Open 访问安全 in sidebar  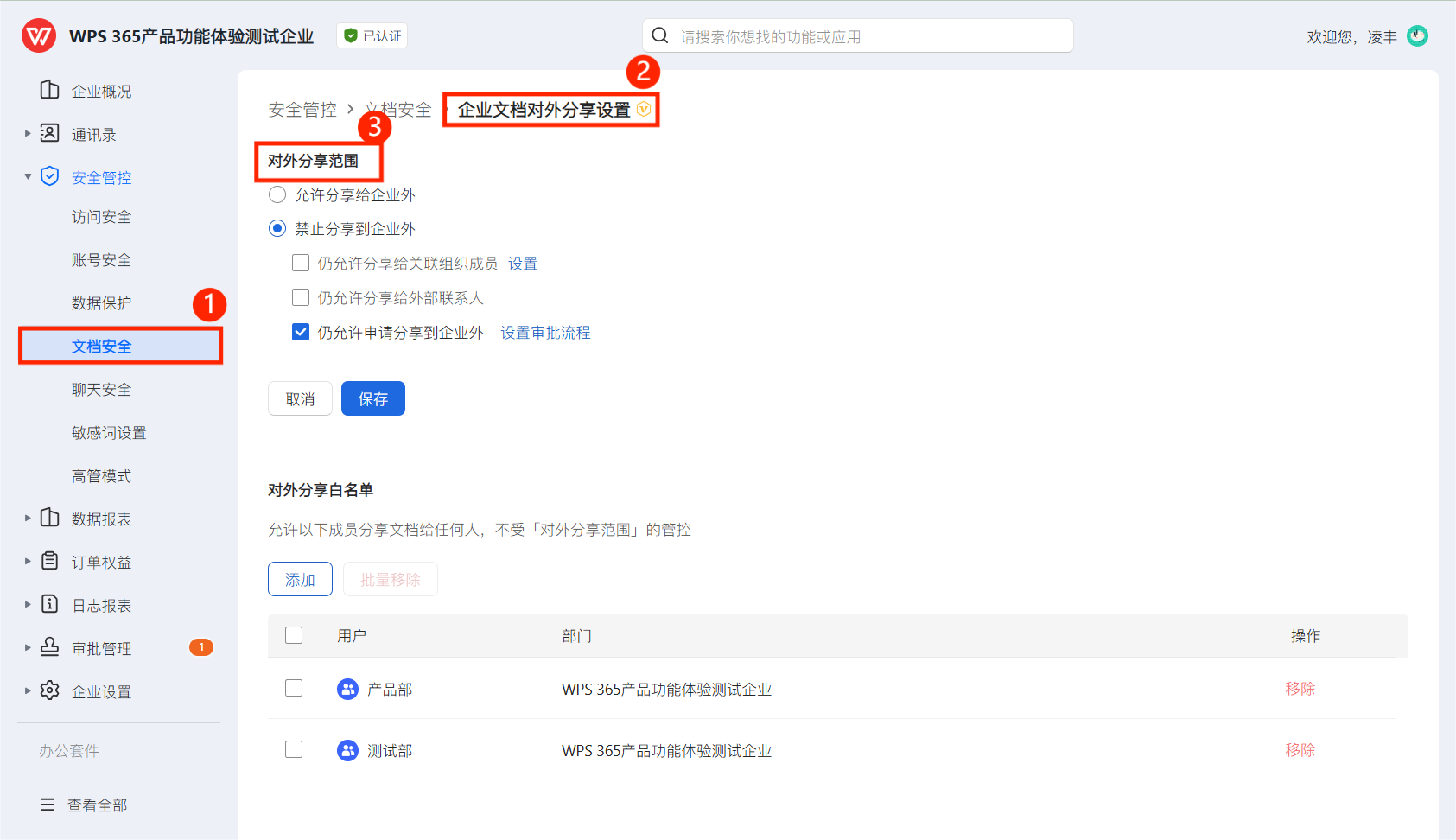[101, 217]
